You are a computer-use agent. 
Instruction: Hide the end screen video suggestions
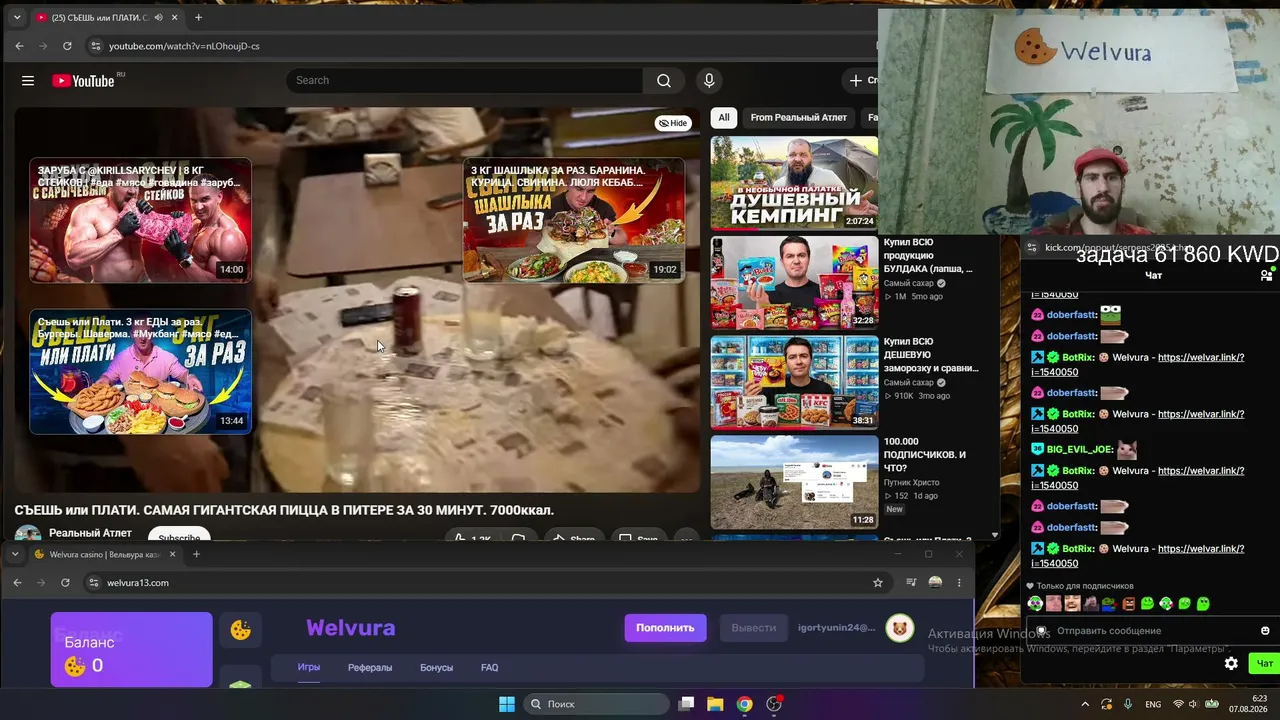point(673,123)
